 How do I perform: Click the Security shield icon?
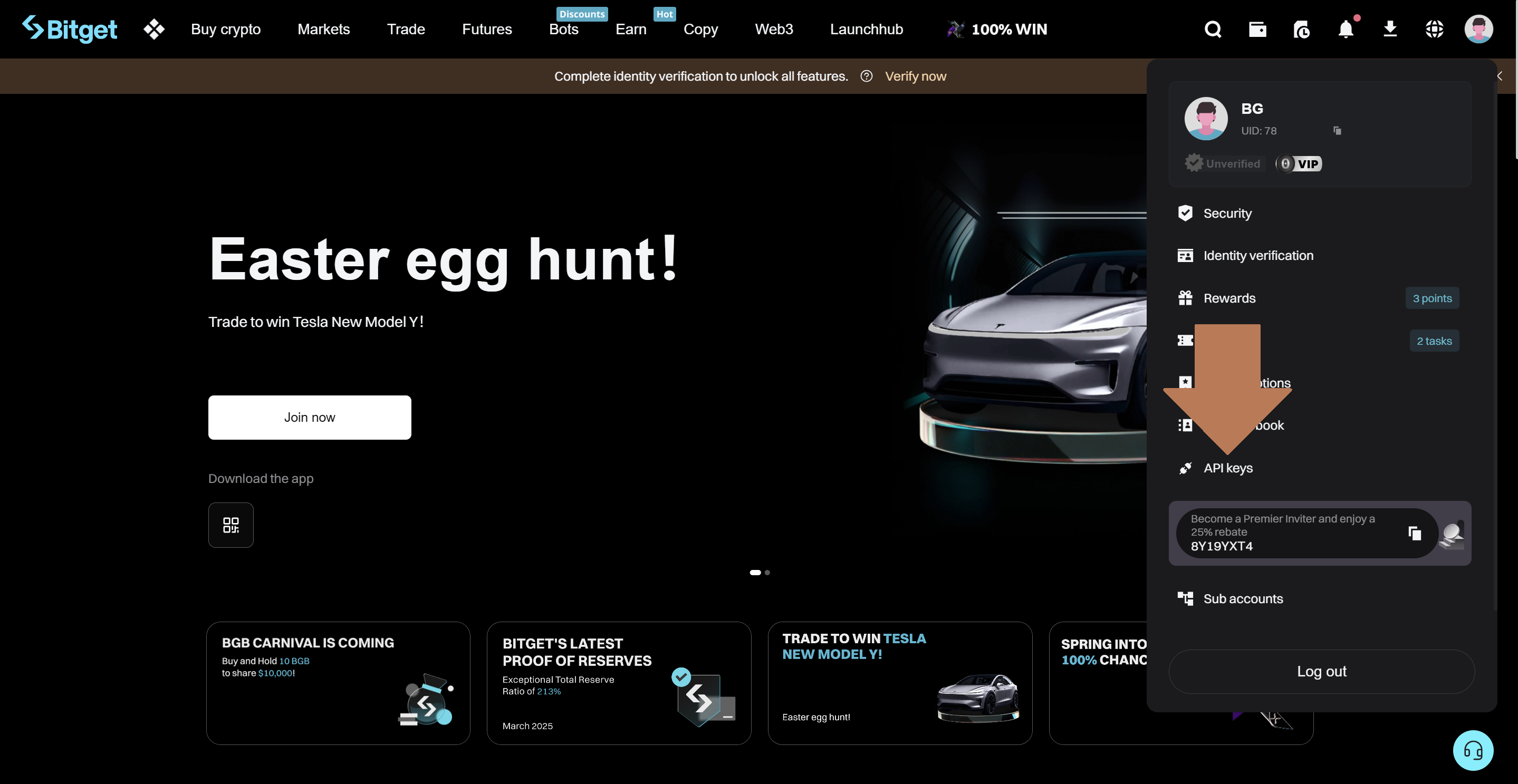point(1185,213)
